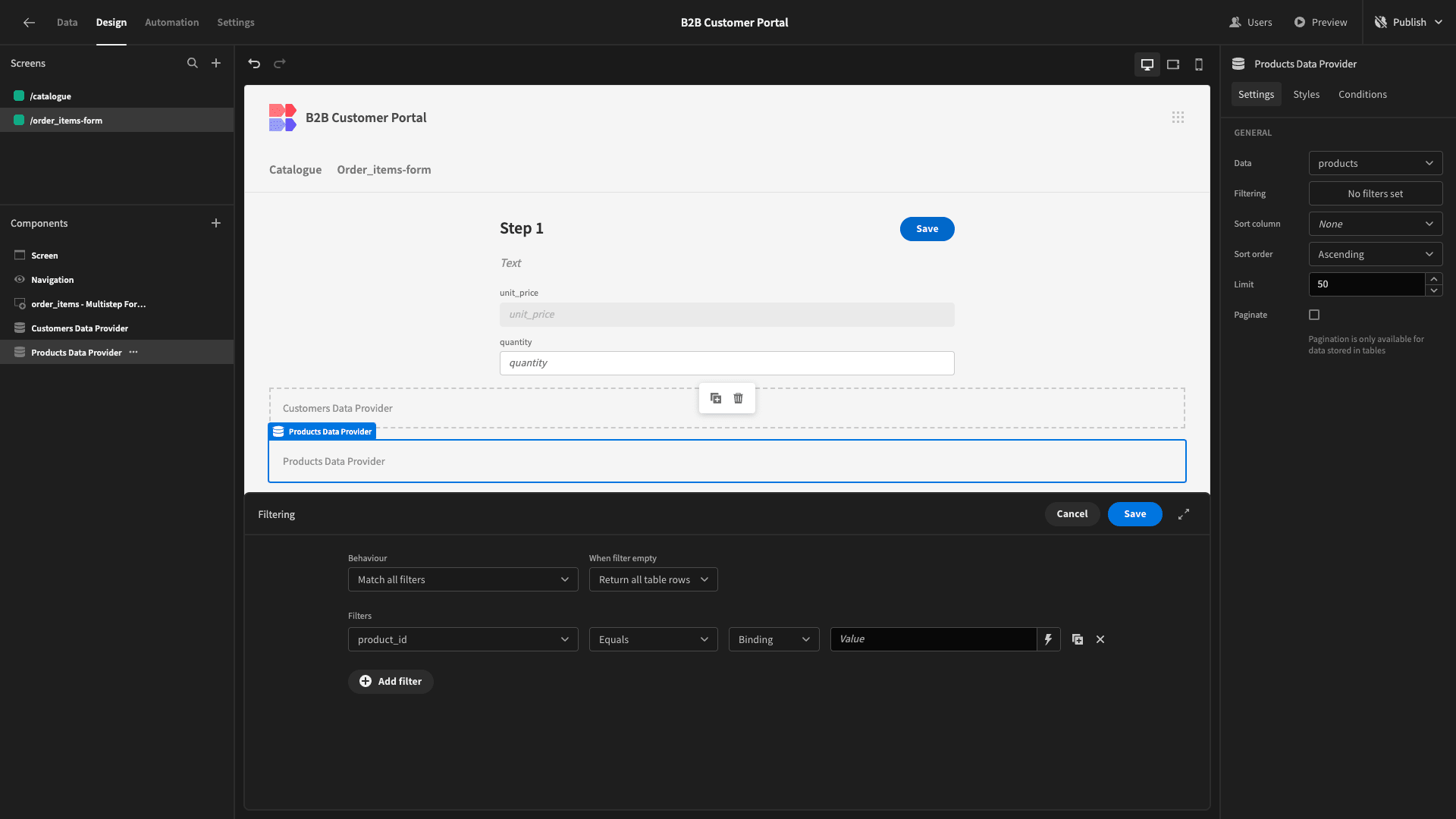Open the Equals operator dropdown
Image resolution: width=1456 pixels, height=819 pixels.
[654, 639]
